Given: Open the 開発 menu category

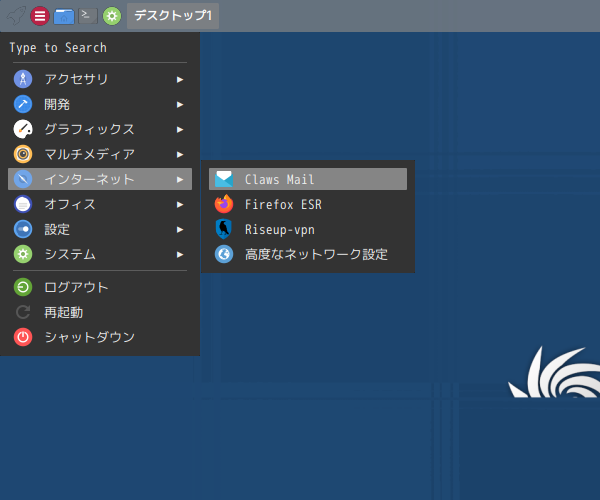Looking at the screenshot, I should pyautogui.click(x=100, y=104).
